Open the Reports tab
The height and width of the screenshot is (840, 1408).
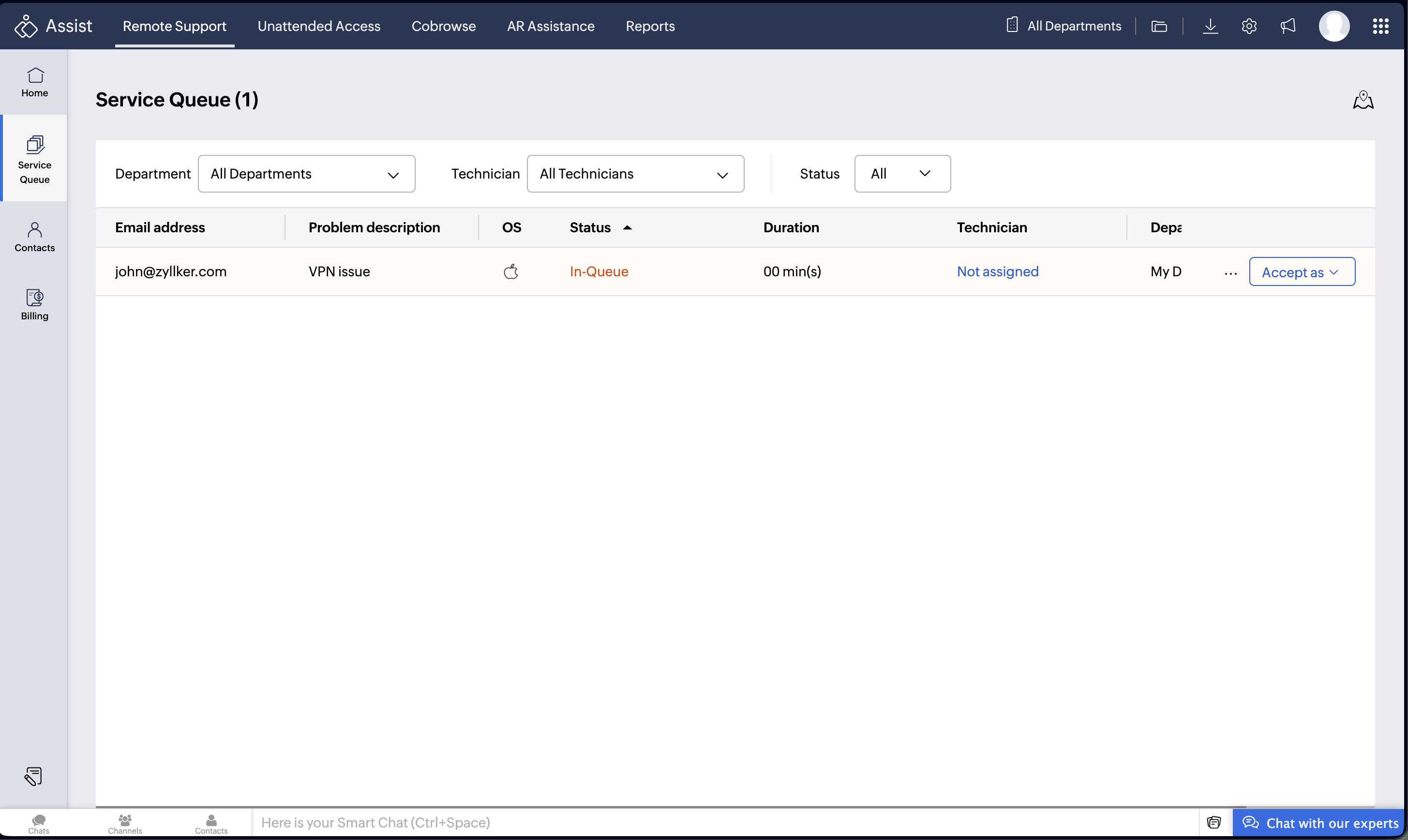[650, 26]
